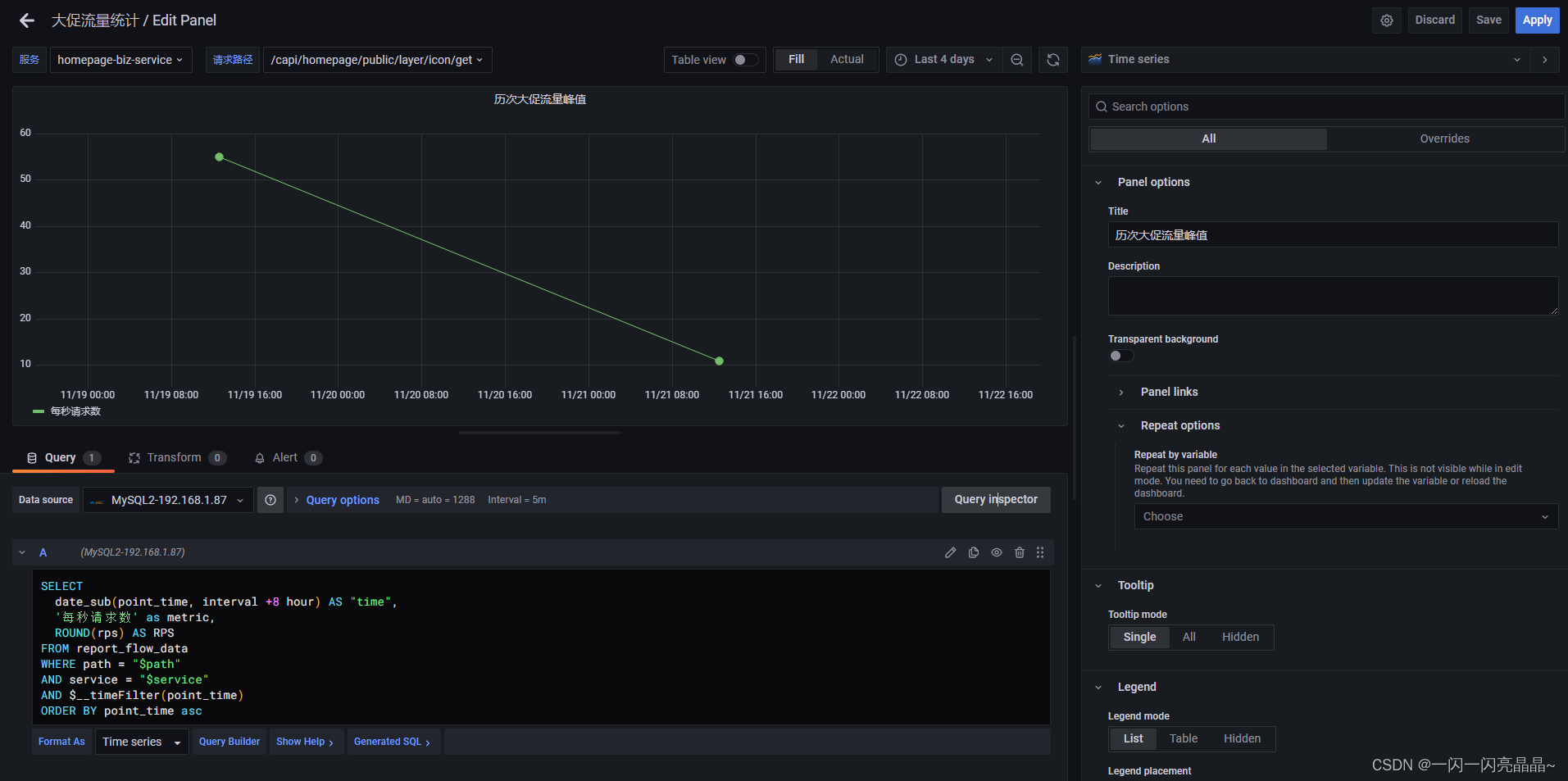Select the 每秒请求数 green legend swatch
The width and height of the screenshot is (1568, 781).
(x=38, y=411)
